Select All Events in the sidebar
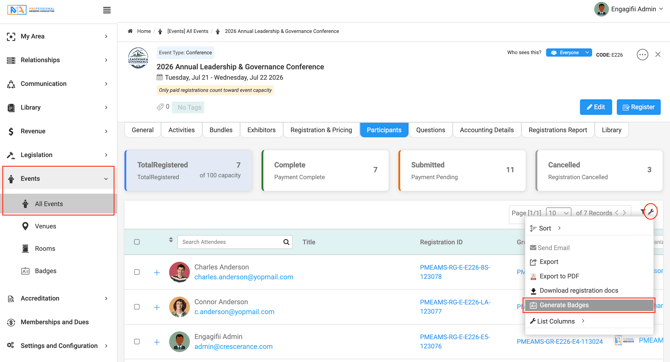 pos(59,204)
